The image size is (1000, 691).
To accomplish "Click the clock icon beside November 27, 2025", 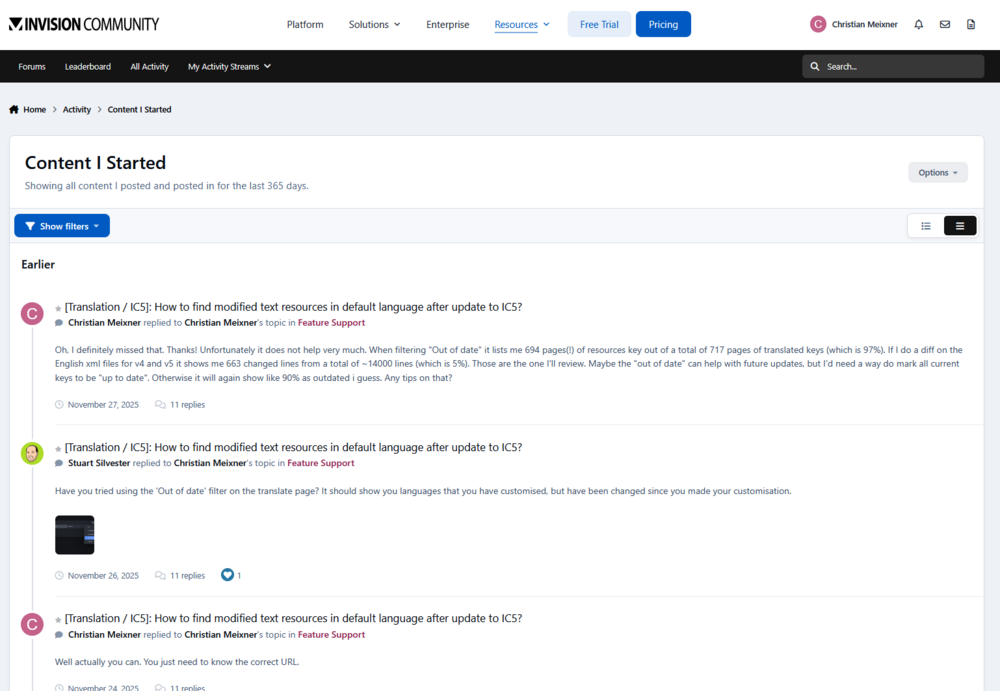I will 59,405.
